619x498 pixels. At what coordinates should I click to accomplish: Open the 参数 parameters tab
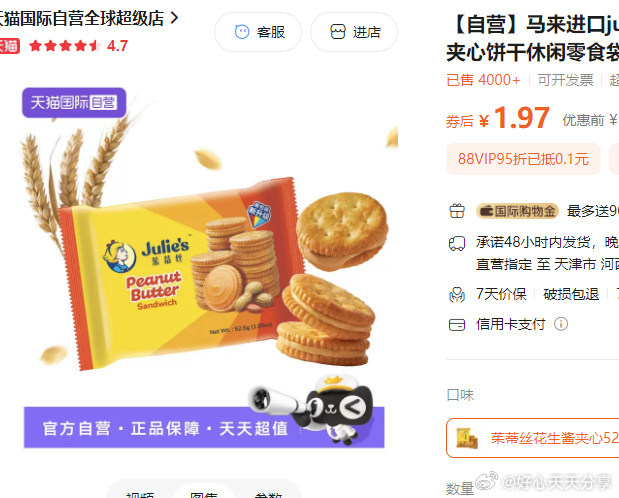pos(268,494)
